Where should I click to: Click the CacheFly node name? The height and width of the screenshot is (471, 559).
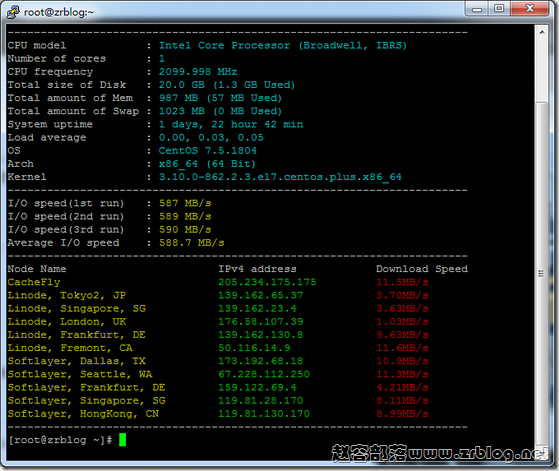34,282
